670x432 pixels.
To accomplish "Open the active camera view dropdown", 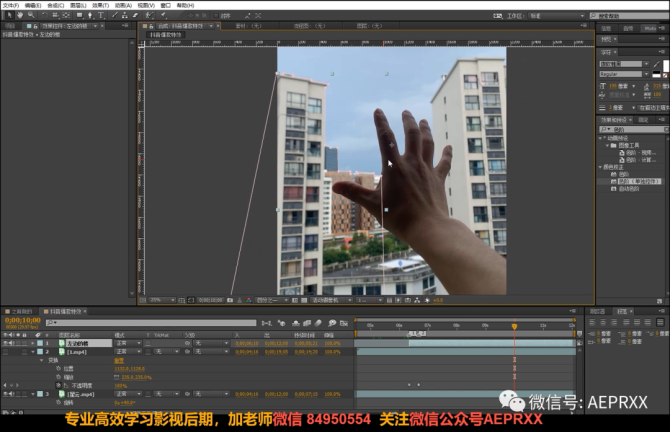I will tap(332, 300).
